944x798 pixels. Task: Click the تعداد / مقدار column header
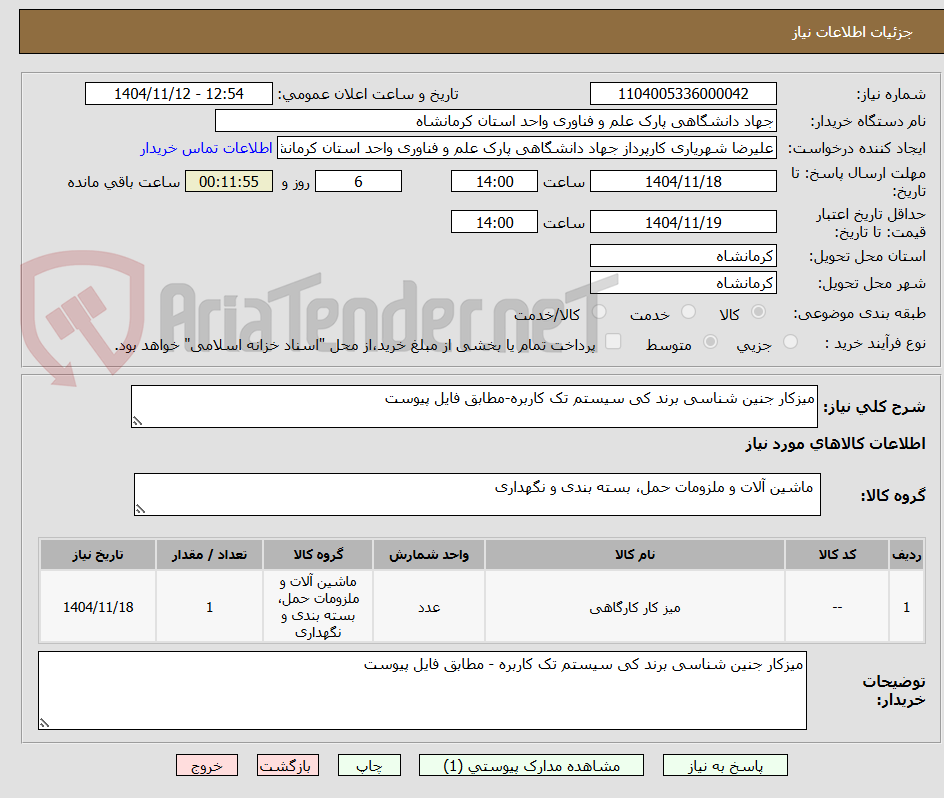pos(210,555)
